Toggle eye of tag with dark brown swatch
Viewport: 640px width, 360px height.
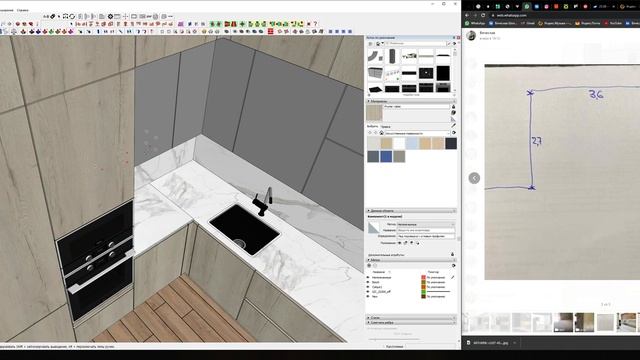tap(368, 296)
